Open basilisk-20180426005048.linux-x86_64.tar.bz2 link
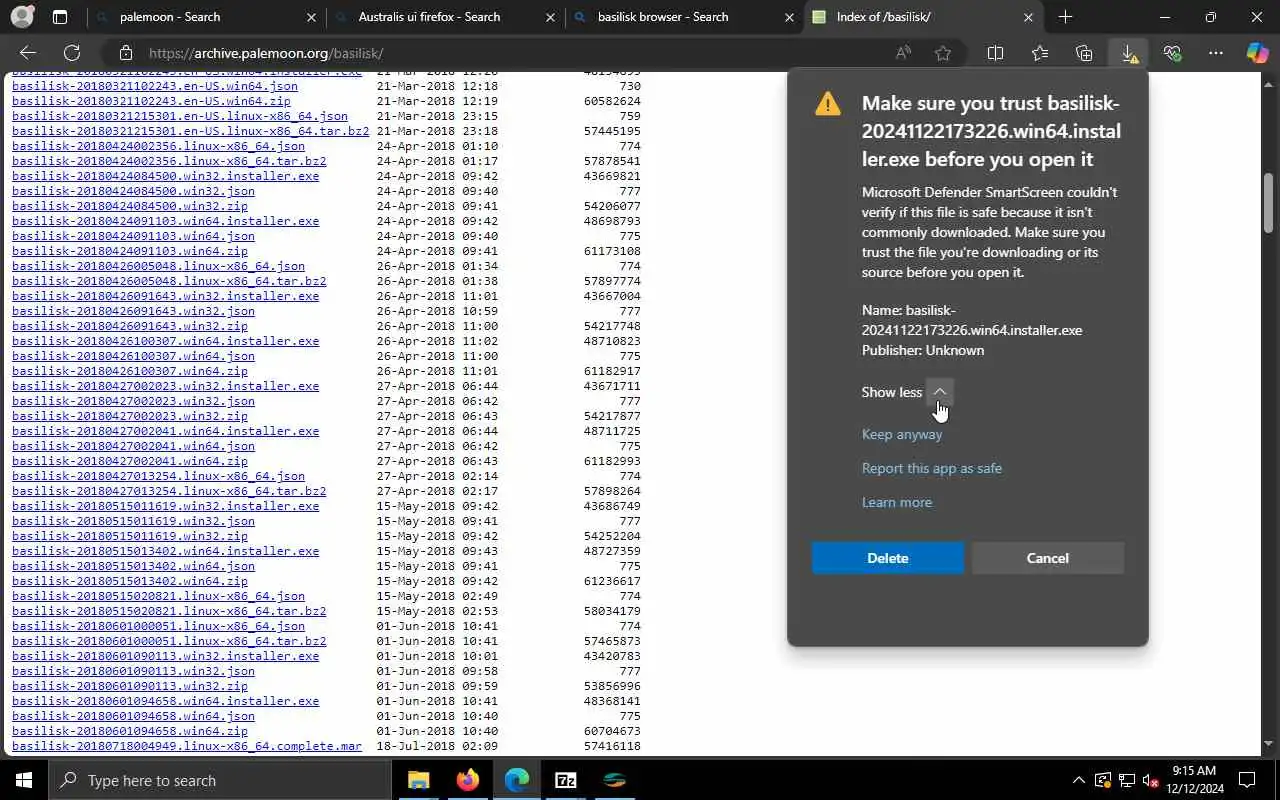 [x=169, y=281]
